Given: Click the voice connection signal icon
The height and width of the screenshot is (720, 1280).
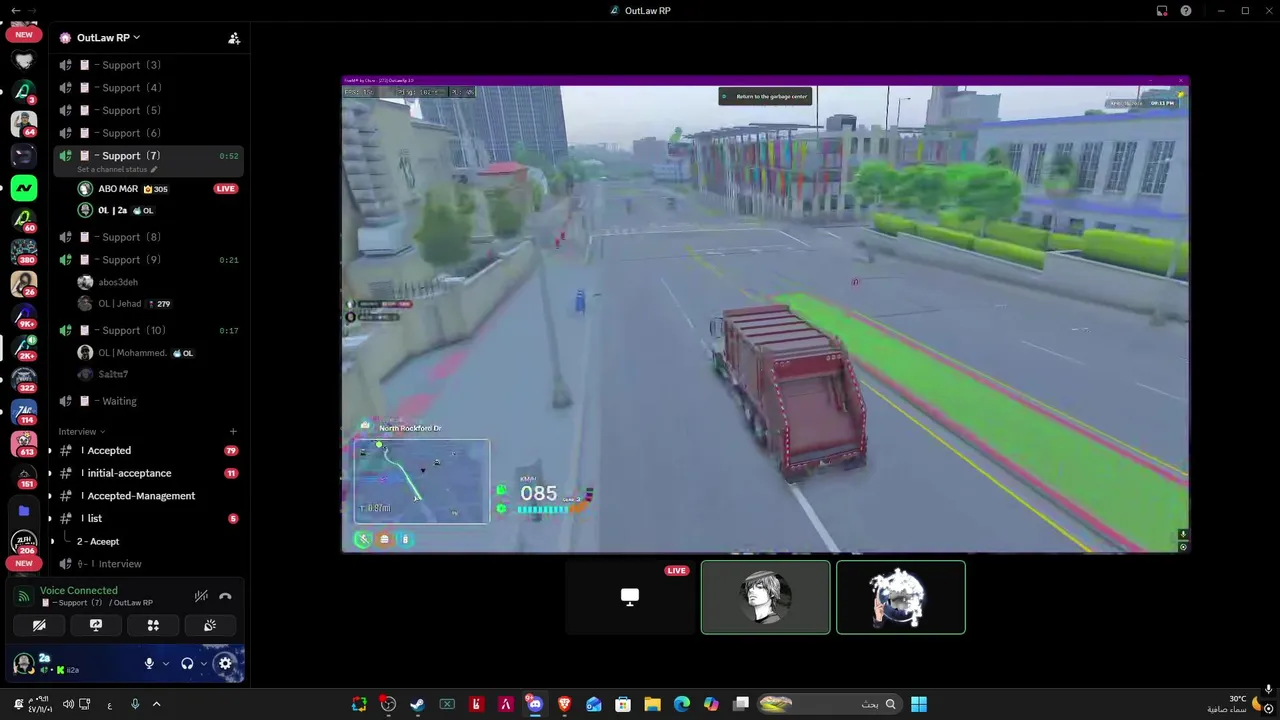Looking at the screenshot, I should click(x=24, y=597).
